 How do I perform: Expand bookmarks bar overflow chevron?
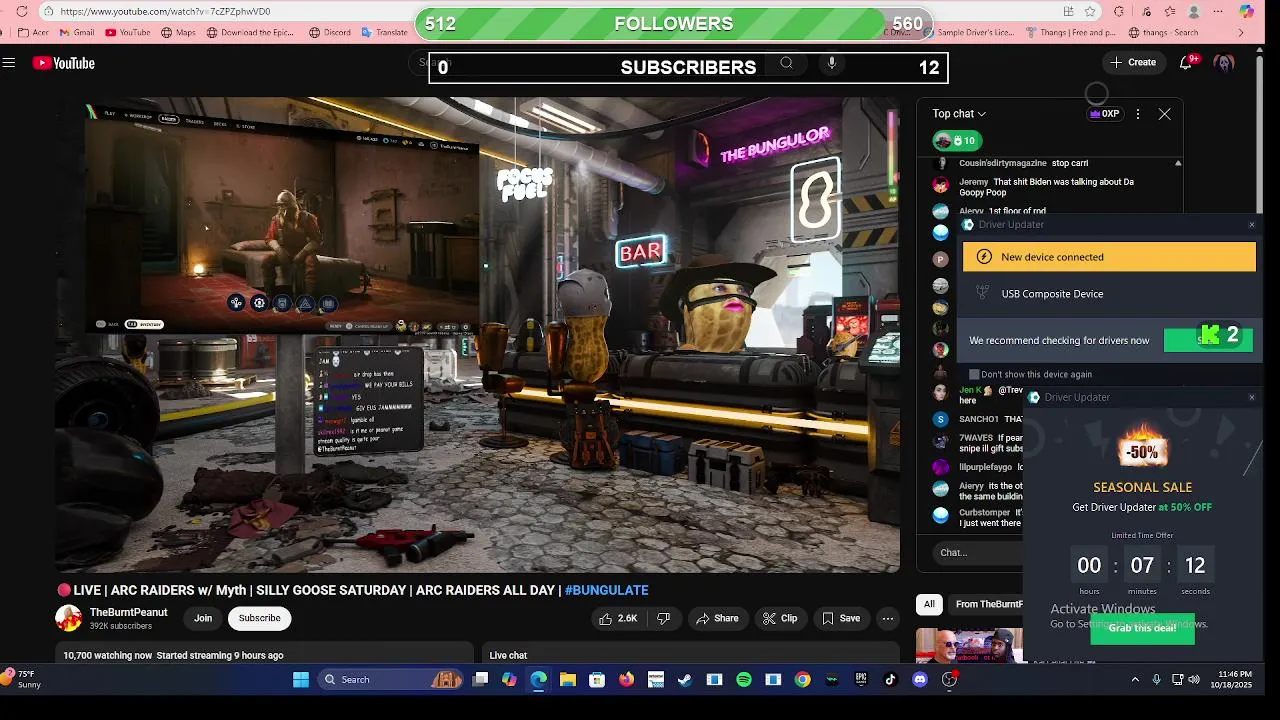pyautogui.click(x=1241, y=32)
